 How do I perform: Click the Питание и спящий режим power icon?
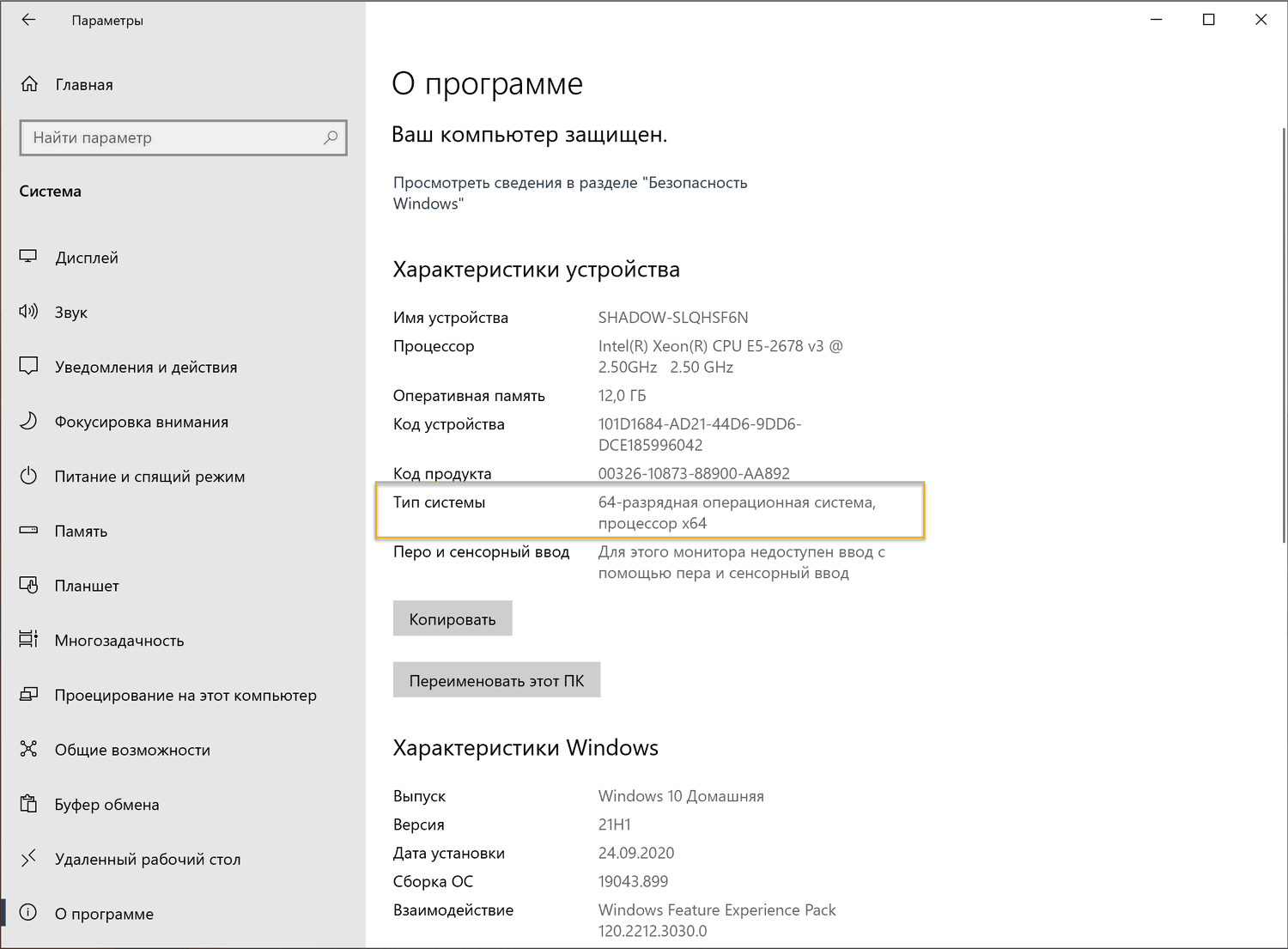pos(28,476)
